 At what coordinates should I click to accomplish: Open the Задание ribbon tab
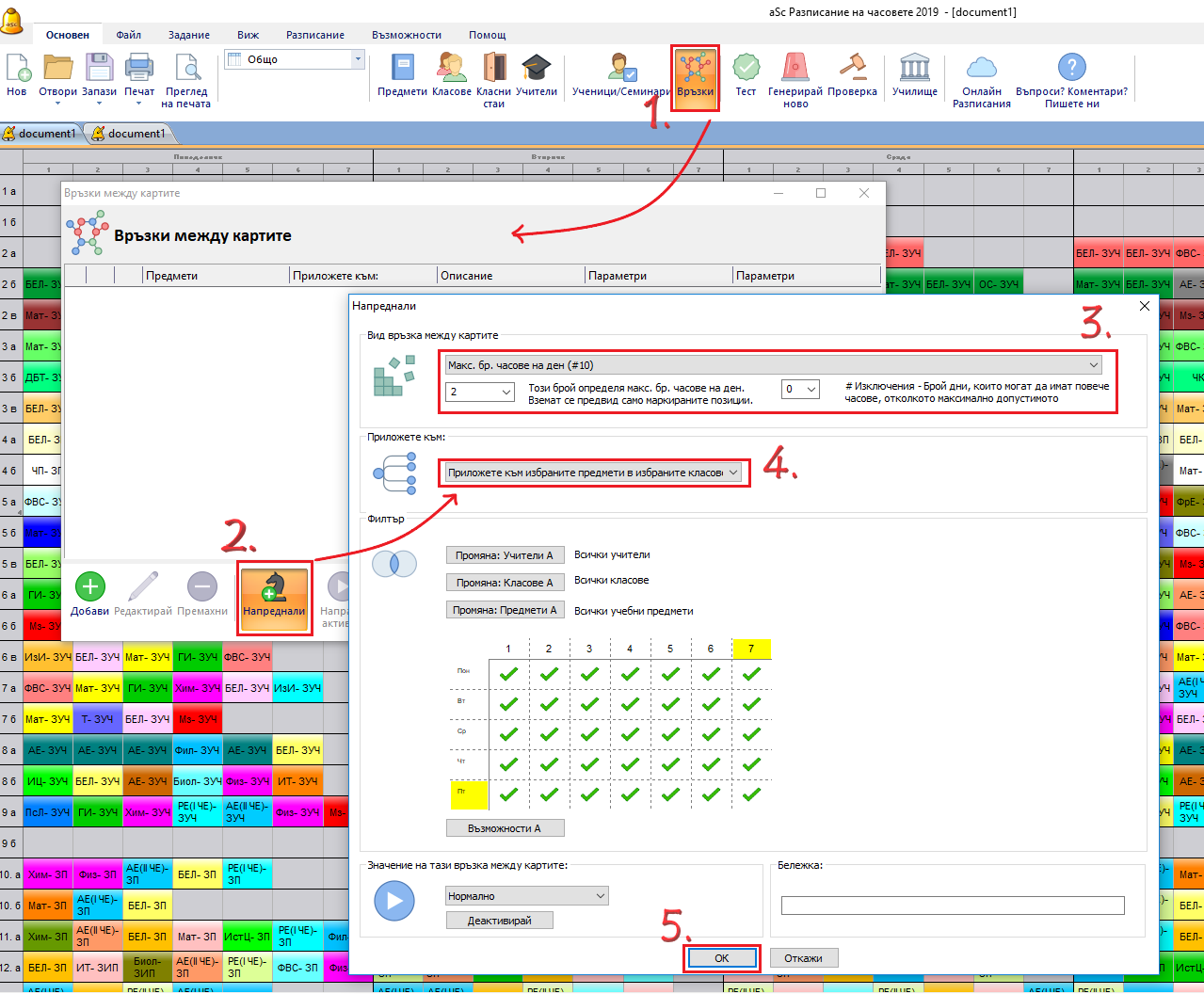[x=189, y=35]
